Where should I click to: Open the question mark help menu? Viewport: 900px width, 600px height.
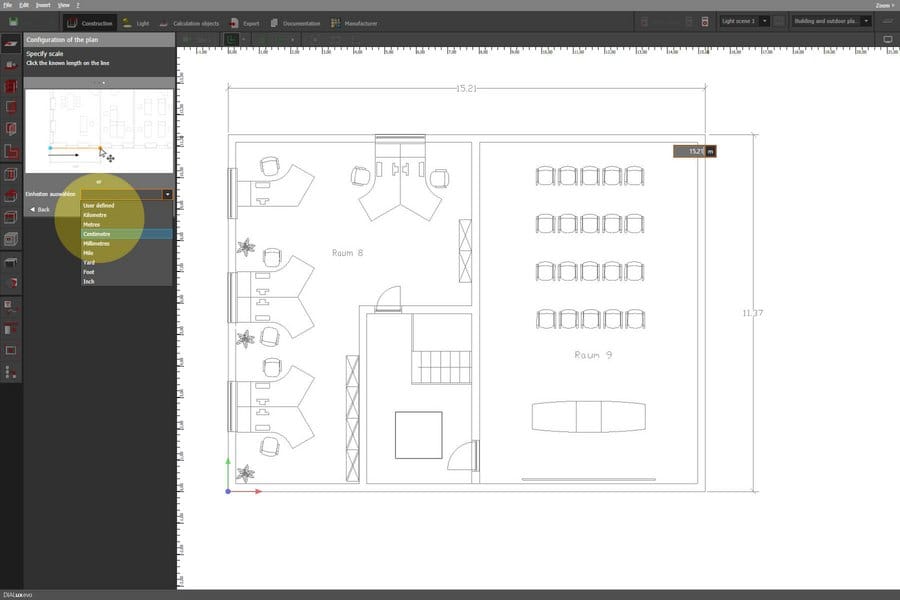(x=77, y=5)
